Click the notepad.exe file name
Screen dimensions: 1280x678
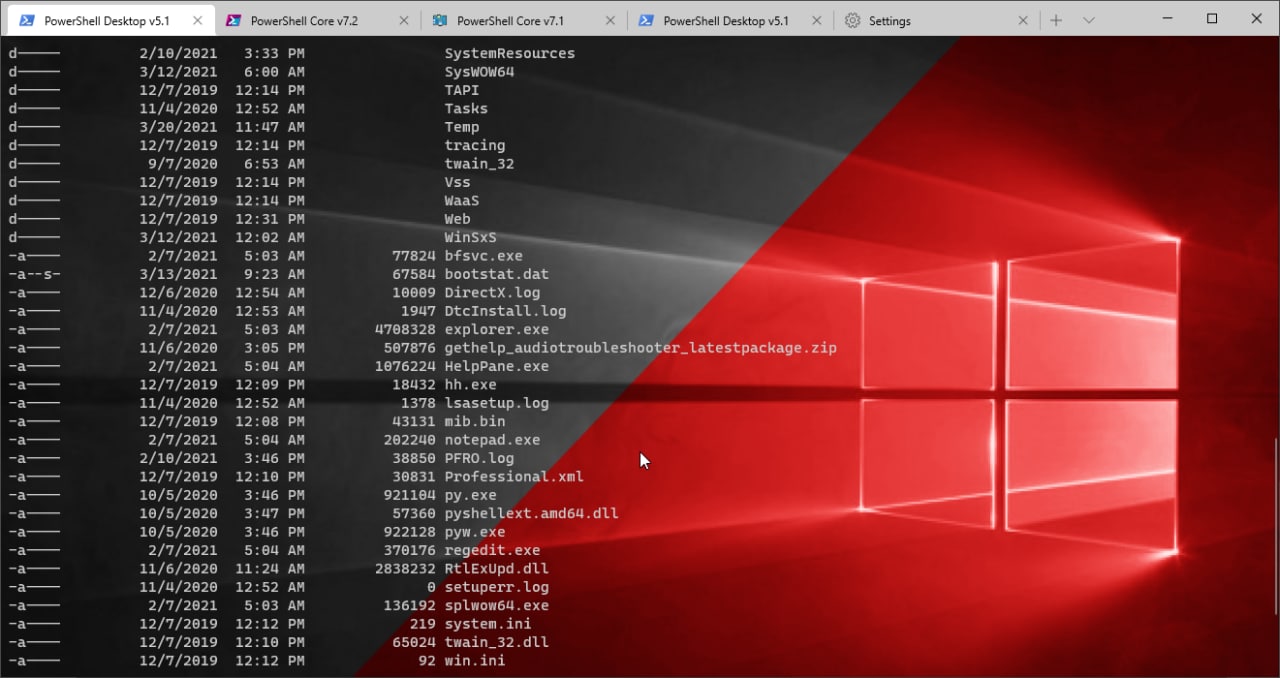coord(492,439)
